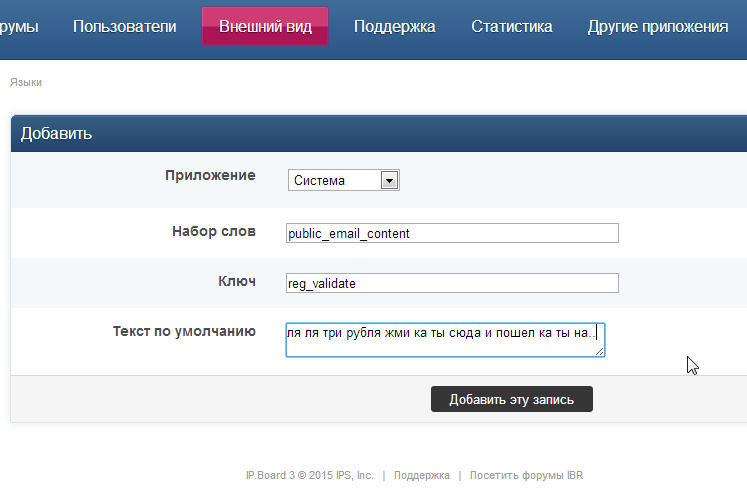747x490 pixels.
Task: Switch to the Внешний вид tab
Action: point(265,27)
